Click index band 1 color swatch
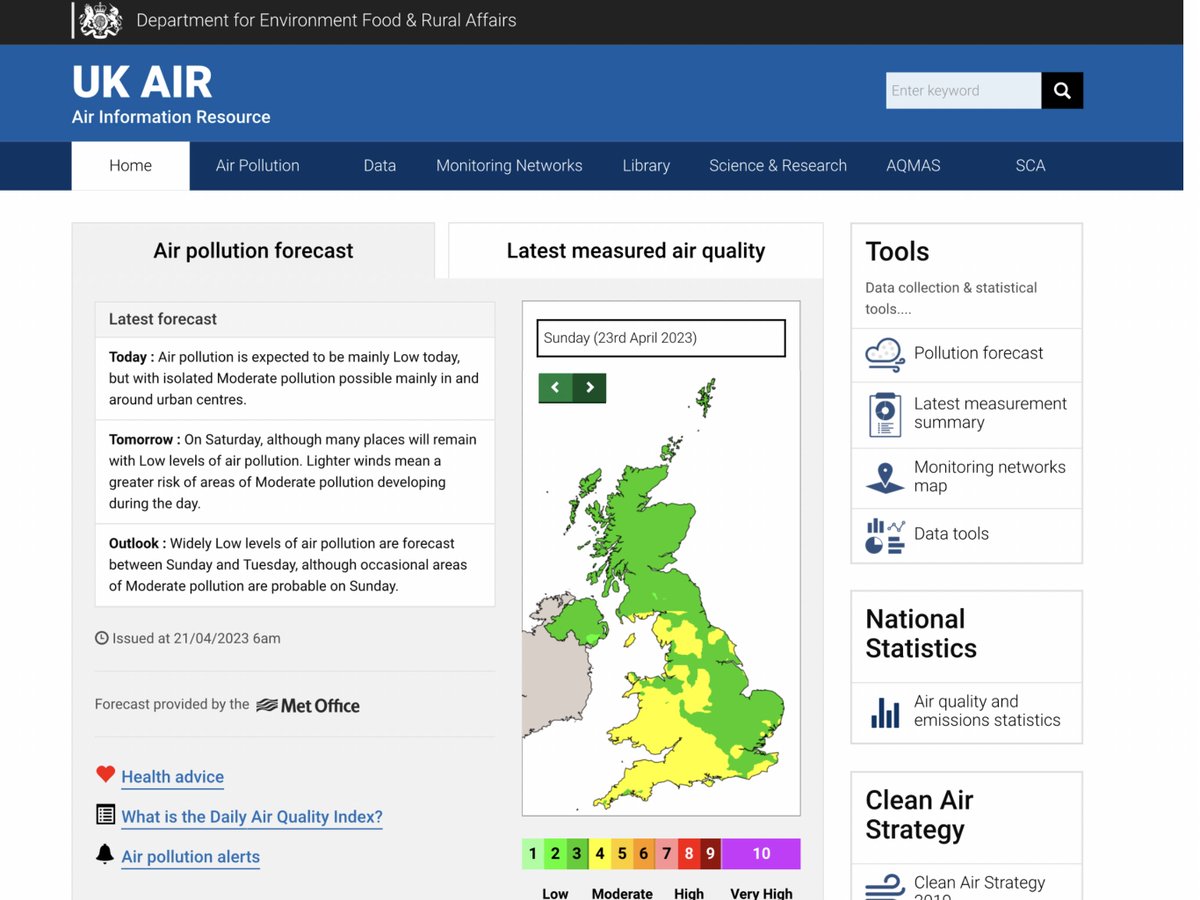Screen dimensions: 1200x900 [533, 854]
